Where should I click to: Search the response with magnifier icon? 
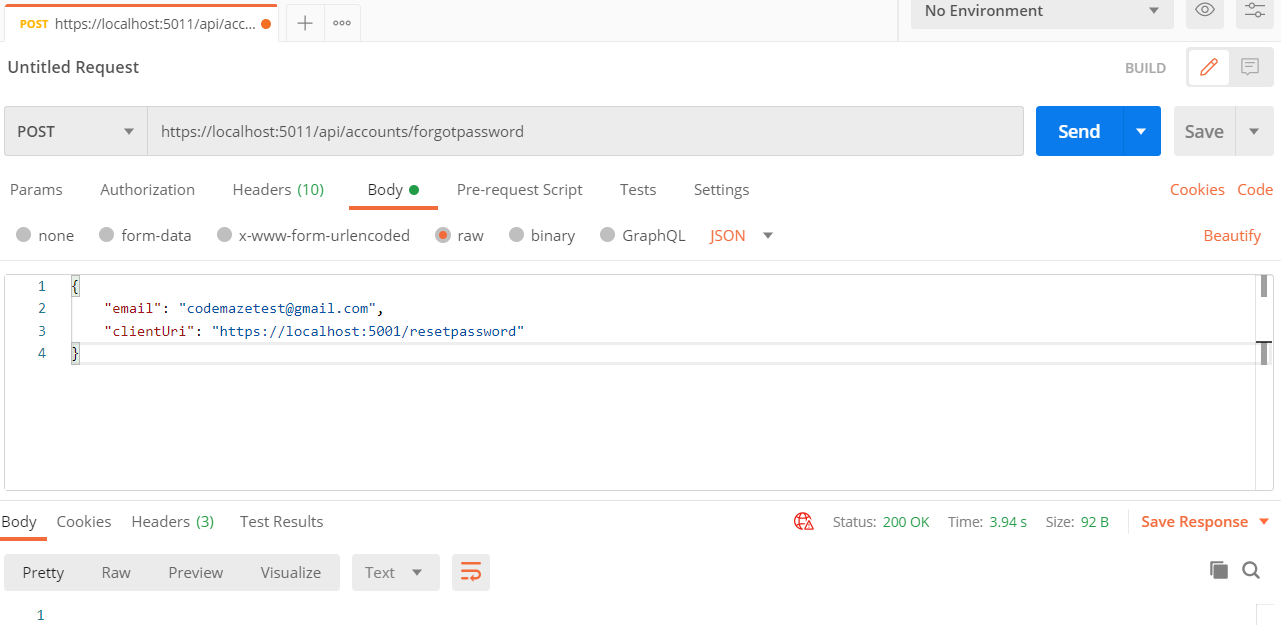click(x=1251, y=570)
